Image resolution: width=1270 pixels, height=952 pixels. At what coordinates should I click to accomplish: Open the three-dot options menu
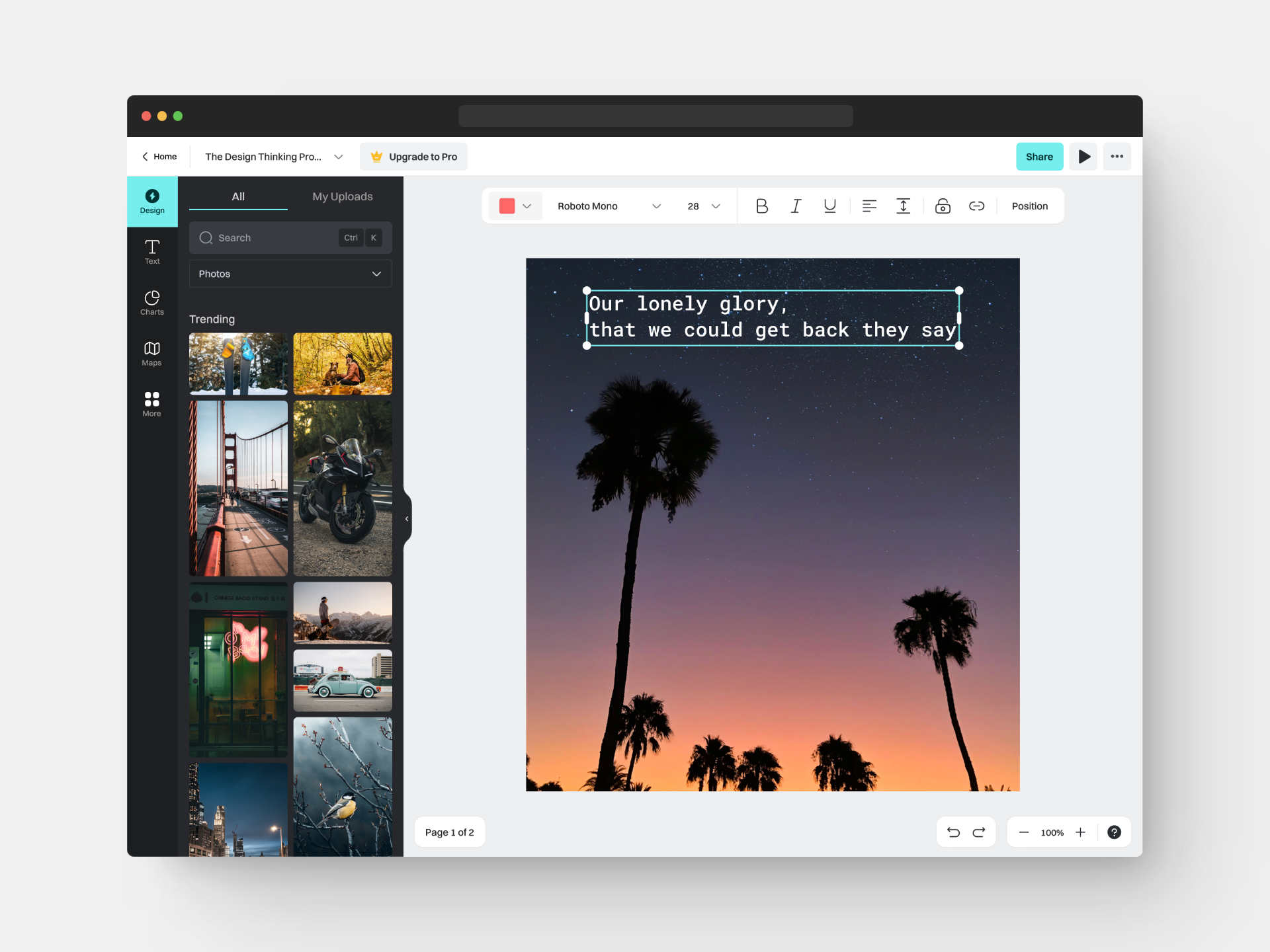pyautogui.click(x=1117, y=157)
